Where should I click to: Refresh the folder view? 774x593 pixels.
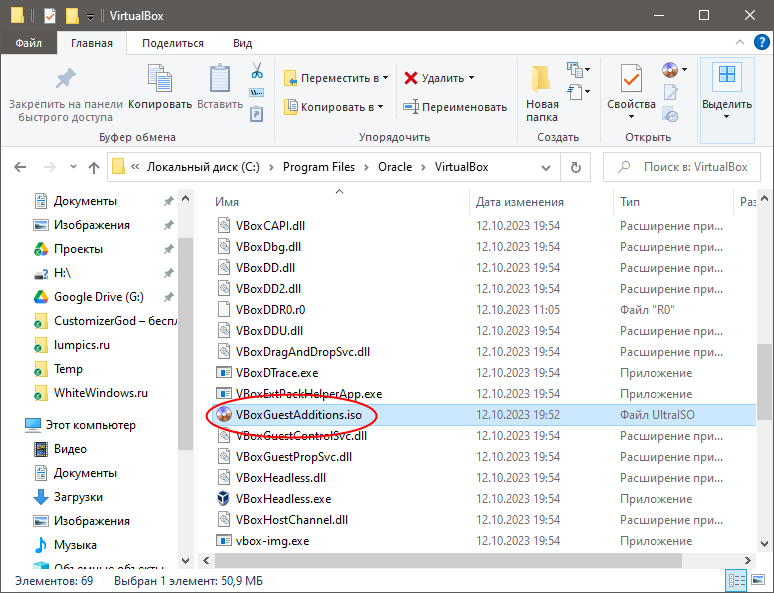click(x=576, y=167)
